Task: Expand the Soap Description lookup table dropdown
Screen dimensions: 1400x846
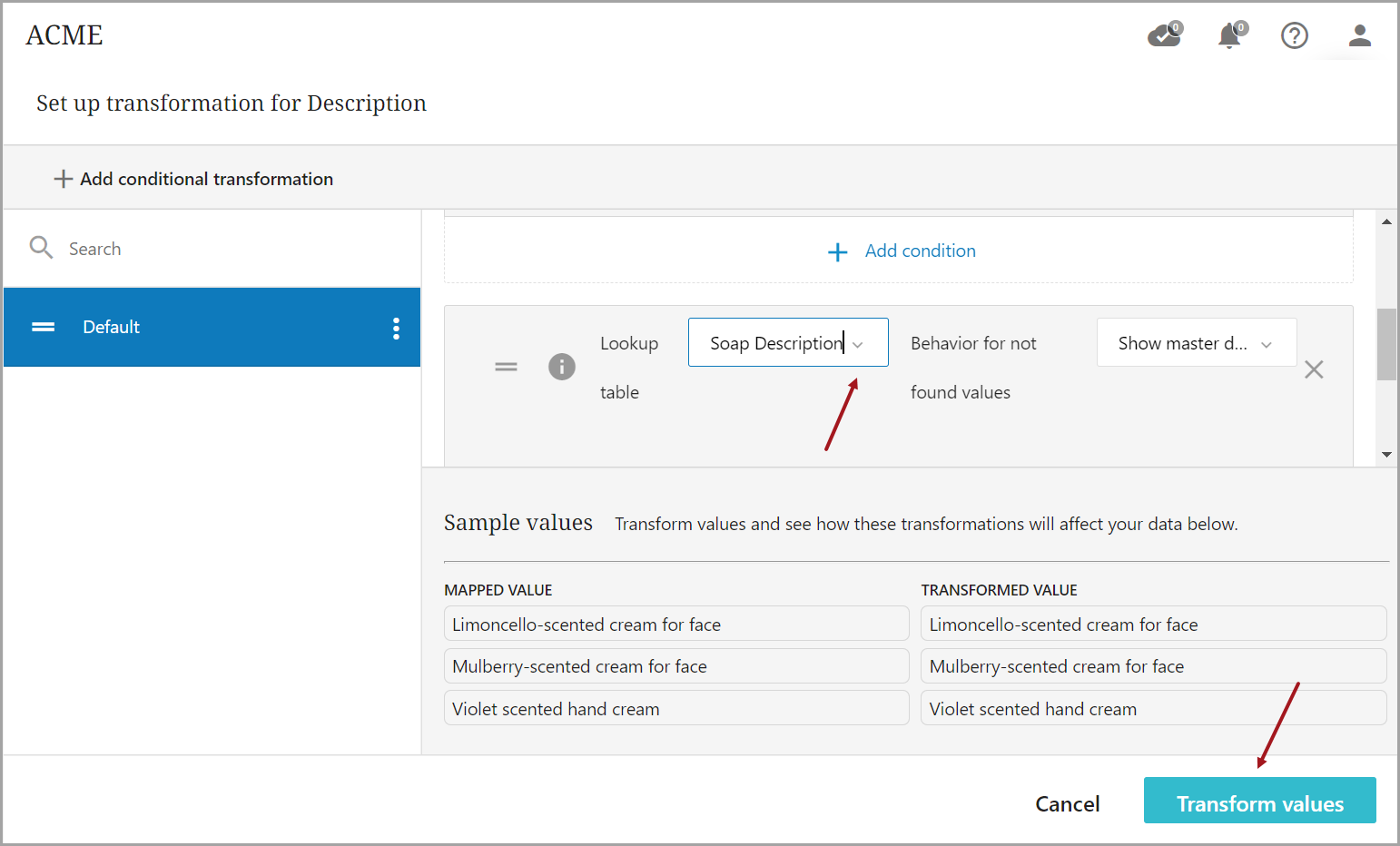Action: [x=858, y=344]
